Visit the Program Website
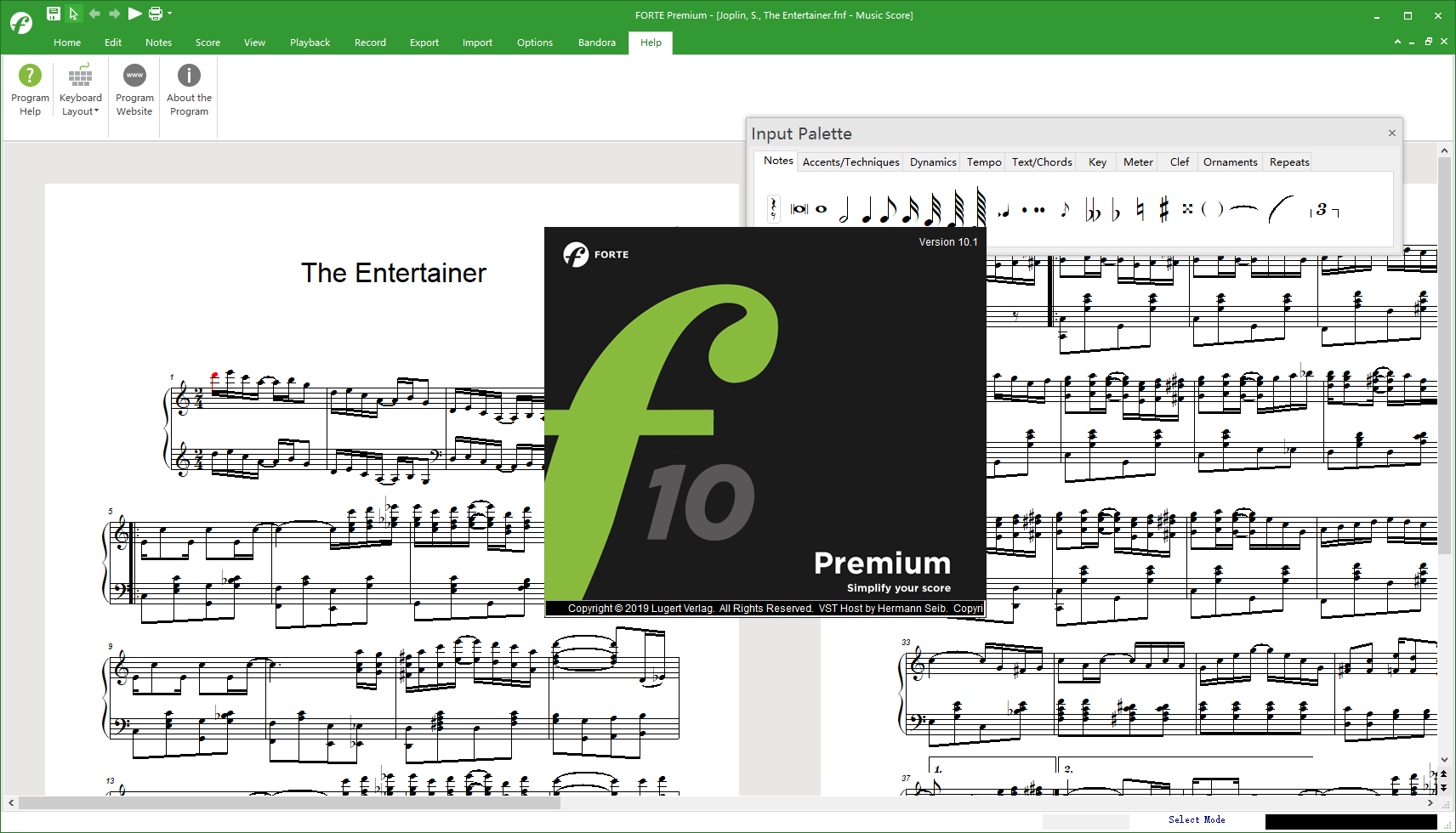The height and width of the screenshot is (833, 1456). pyautogui.click(x=134, y=90)
